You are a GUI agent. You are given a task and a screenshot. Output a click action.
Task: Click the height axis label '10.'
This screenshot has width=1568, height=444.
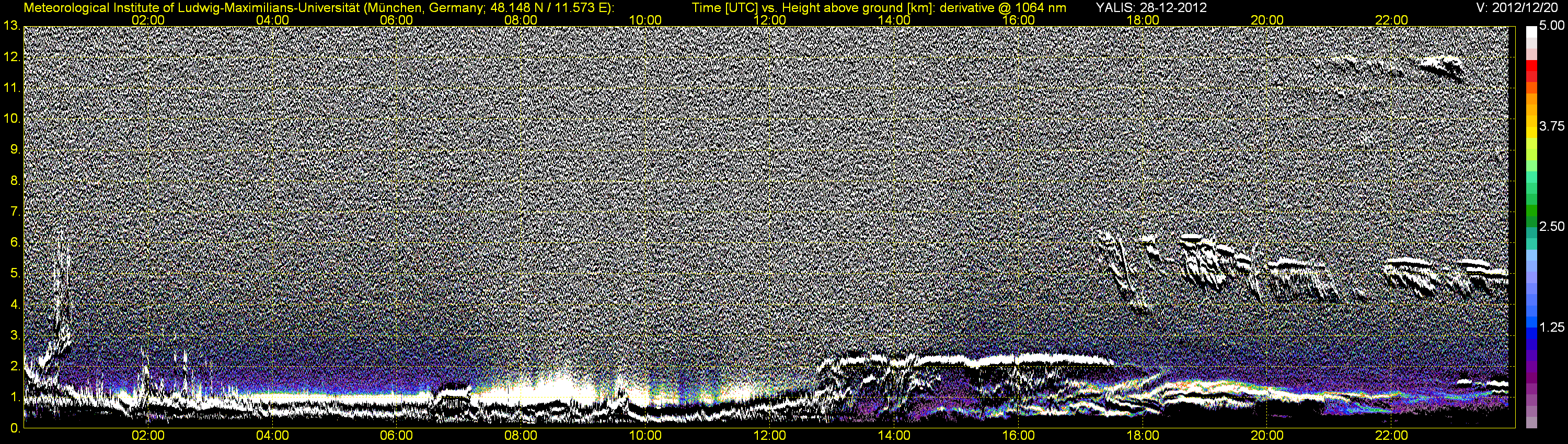coord(12,119)
